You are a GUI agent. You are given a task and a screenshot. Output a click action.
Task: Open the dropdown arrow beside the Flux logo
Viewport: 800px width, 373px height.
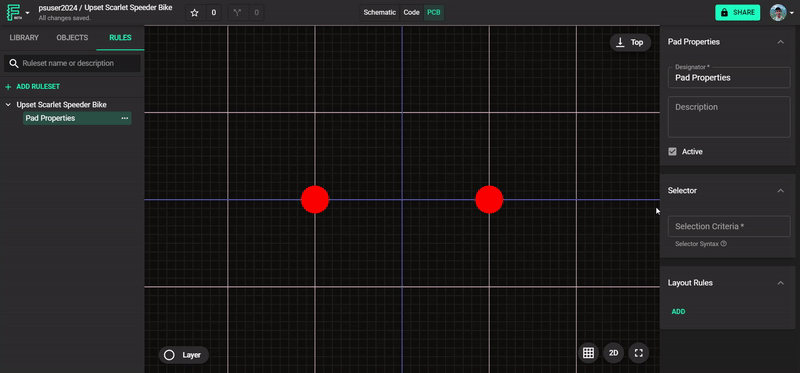coord(27,13)
